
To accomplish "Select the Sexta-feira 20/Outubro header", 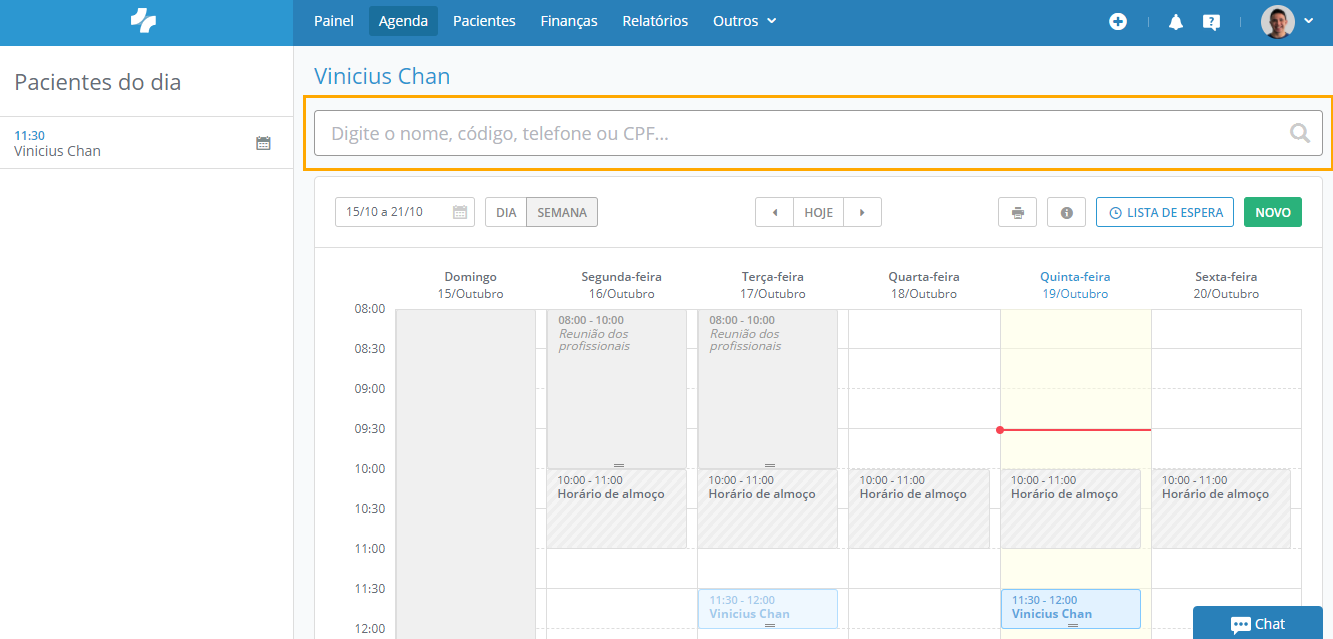I will [1226, 285].
